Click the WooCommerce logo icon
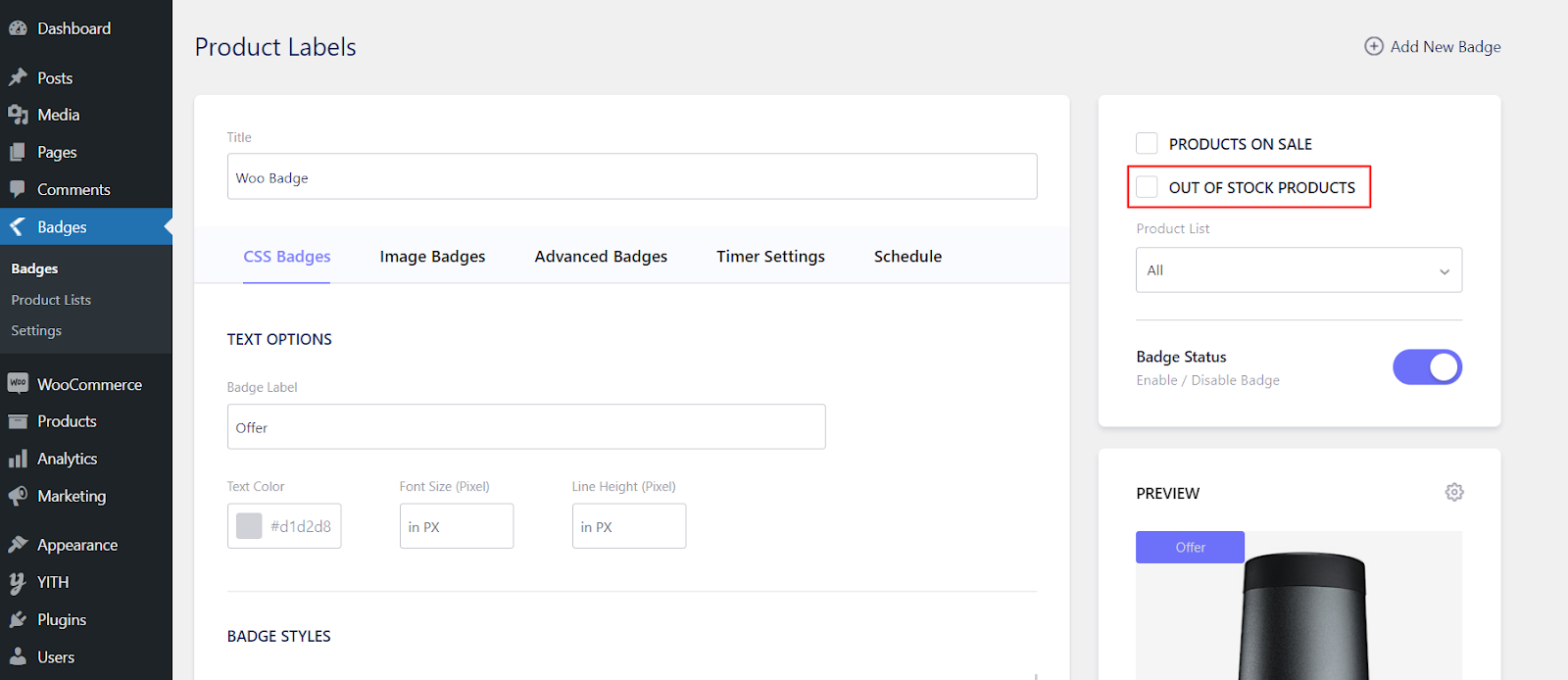 pyautogui.click(x=18, y=383)
